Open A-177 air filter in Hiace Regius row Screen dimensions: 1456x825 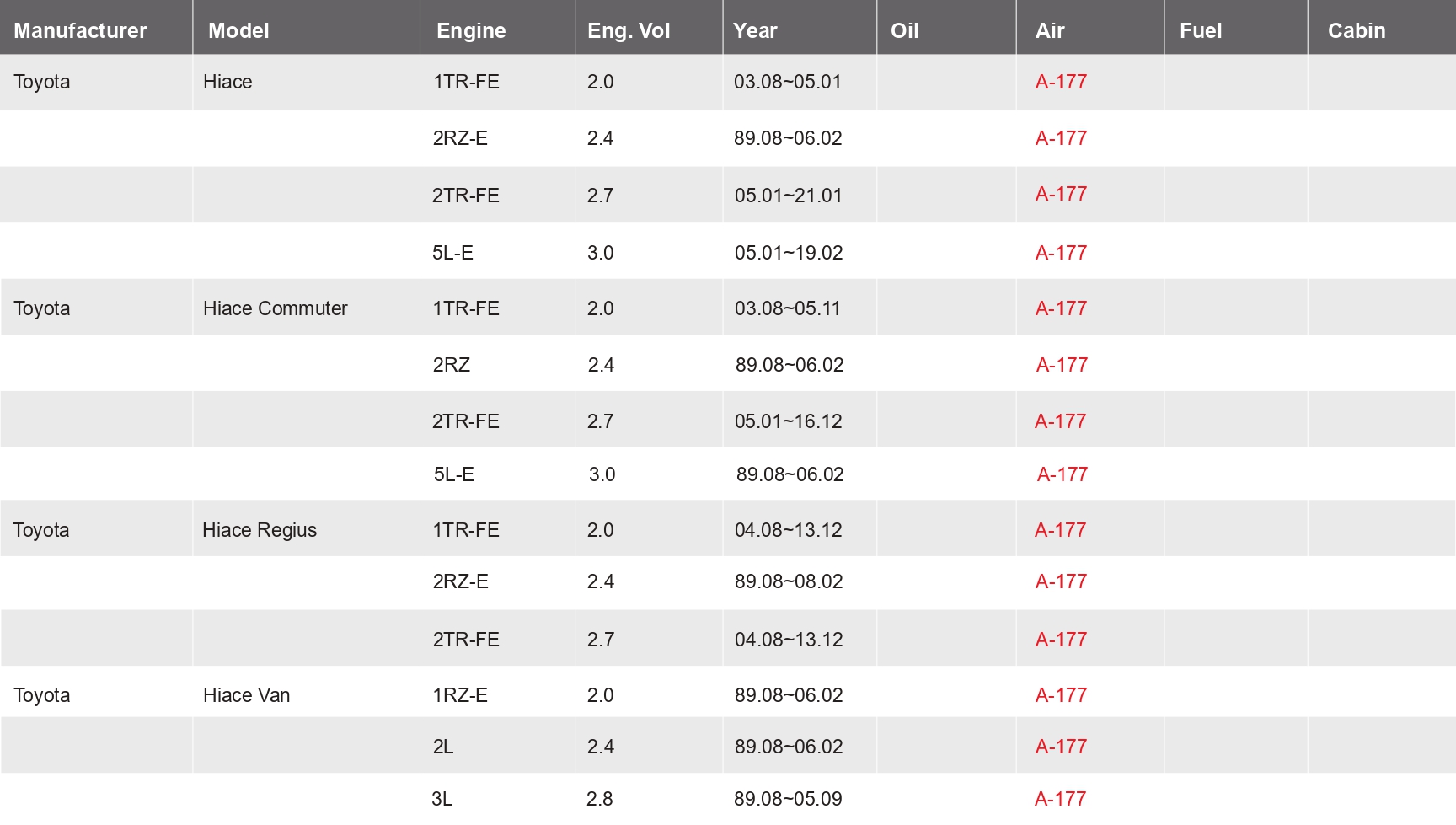[1060, 530]
